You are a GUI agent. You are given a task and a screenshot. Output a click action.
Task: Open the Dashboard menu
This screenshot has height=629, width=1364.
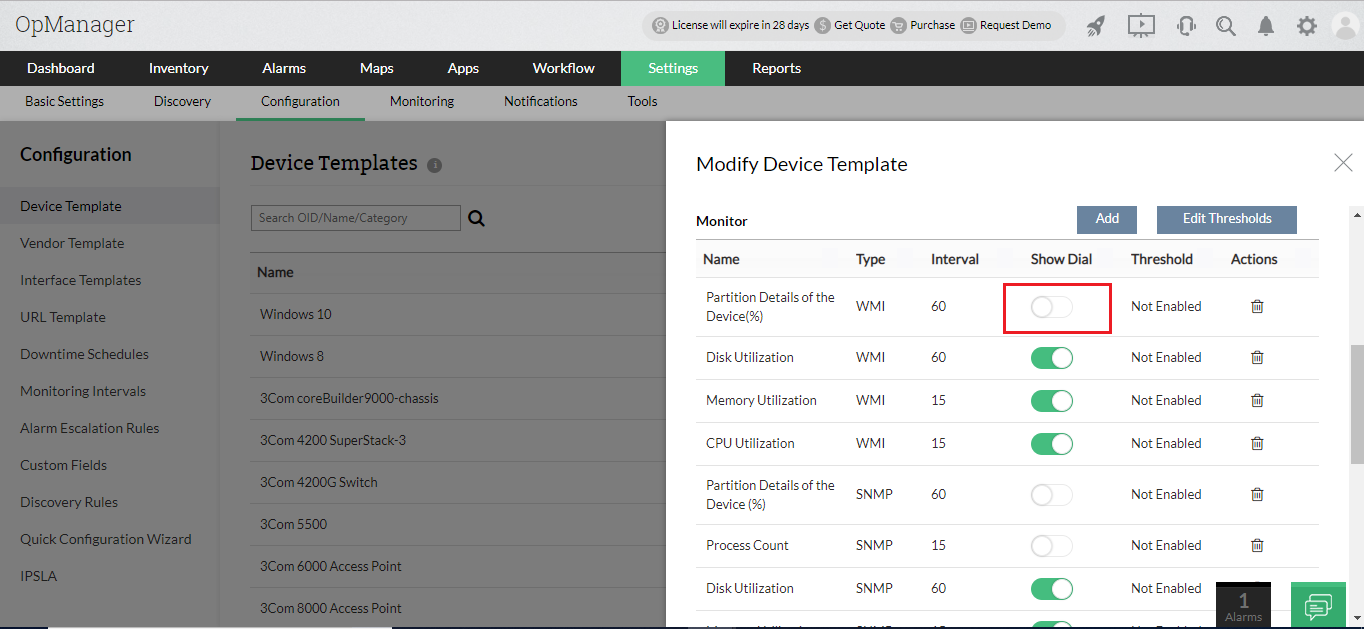coord(61,68)
